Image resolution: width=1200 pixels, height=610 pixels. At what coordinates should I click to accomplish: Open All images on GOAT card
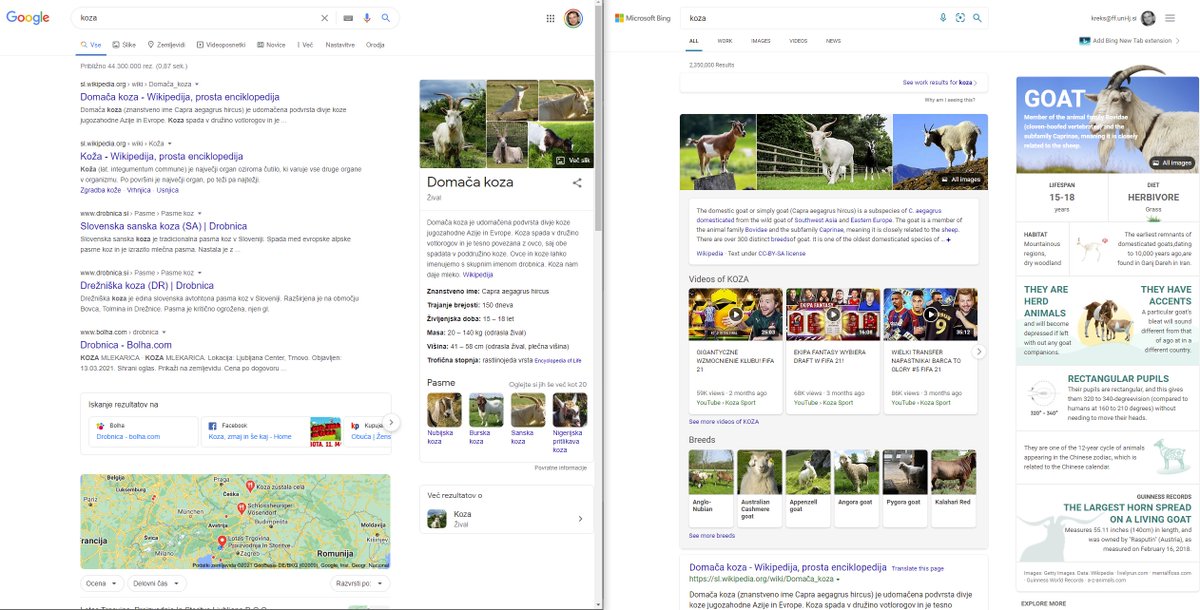tap(1170, 162)
